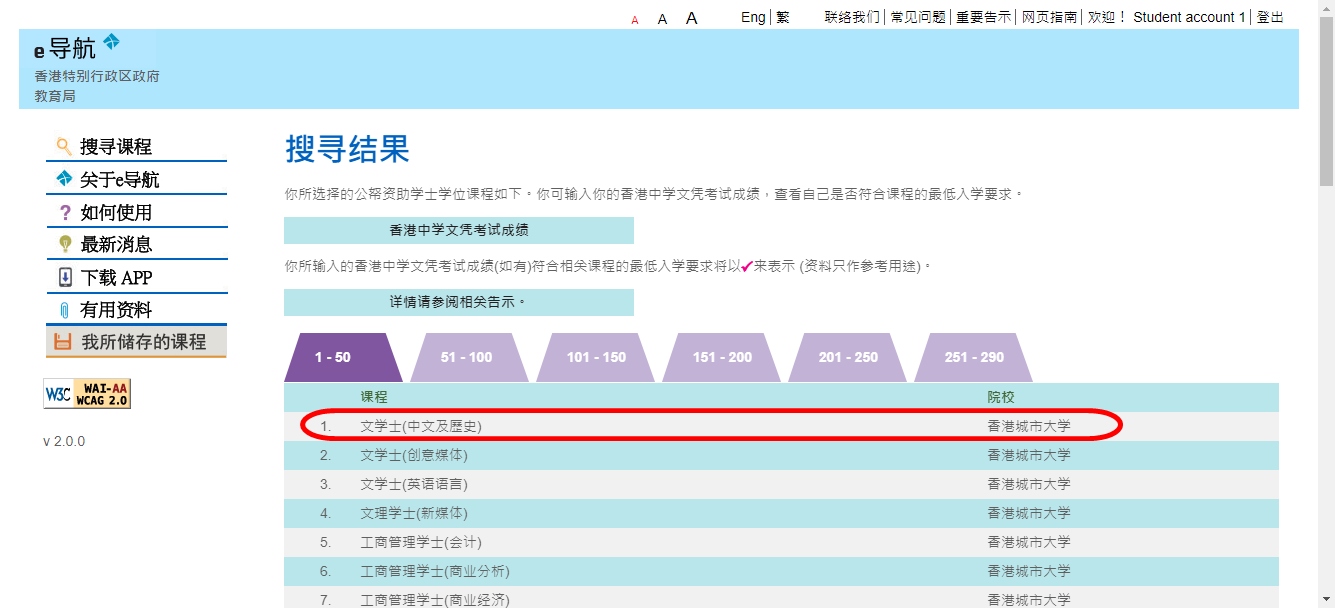
Task: Open course 文学士(中文及歷史)
Action: [x=421, y=426]
